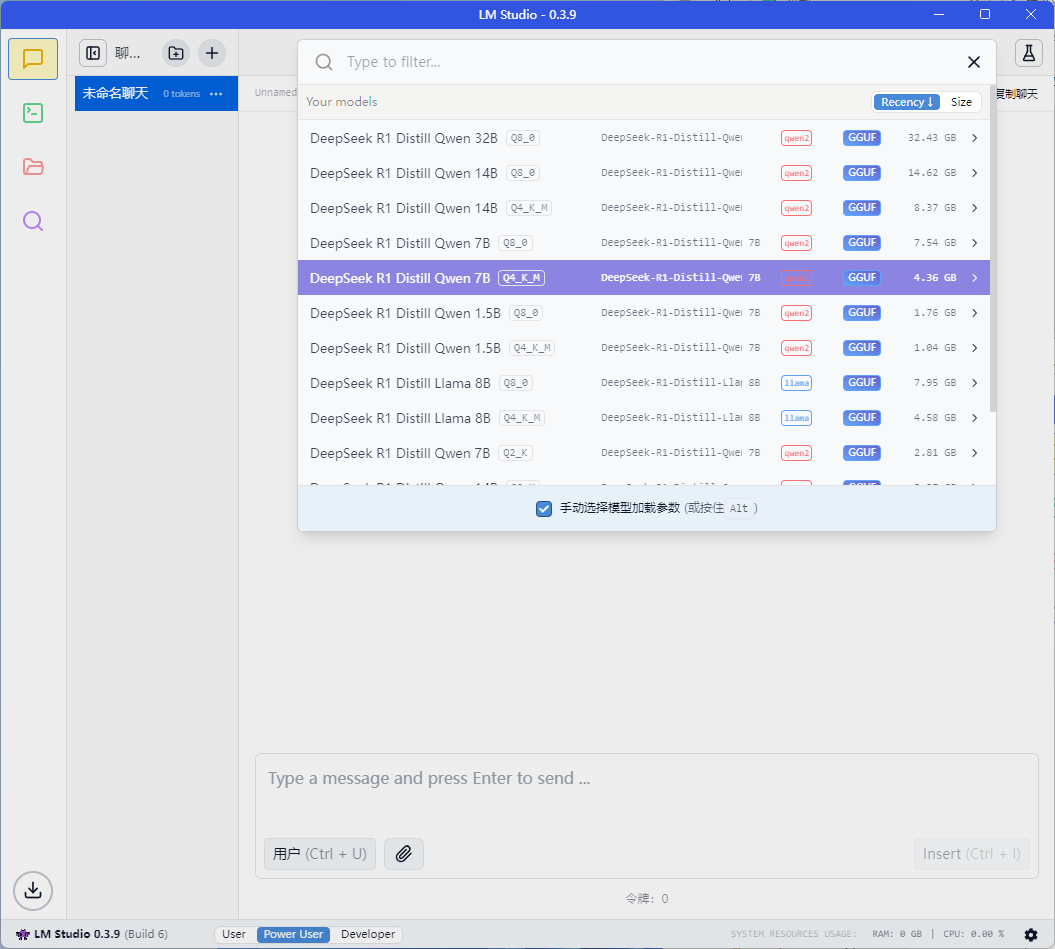This screenshot has width=1055, height=949.
Task: Click the 4.36 GB size value
Action: click(x=935, y=278)
